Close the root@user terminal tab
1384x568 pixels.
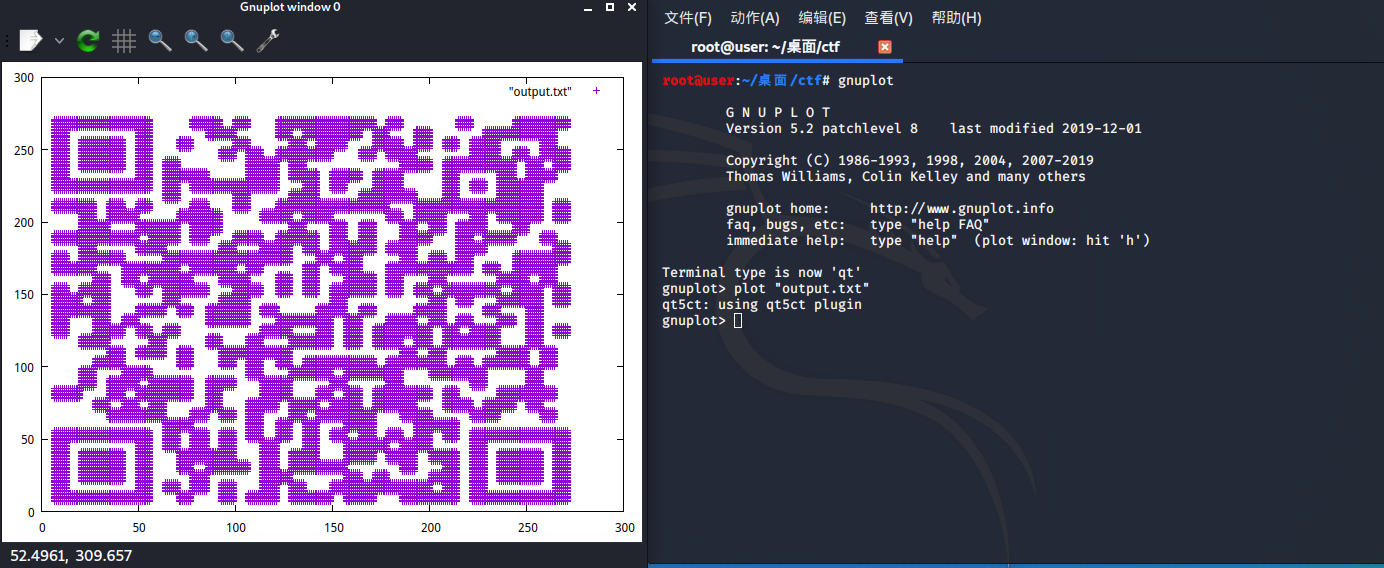(x=884, y=47)
